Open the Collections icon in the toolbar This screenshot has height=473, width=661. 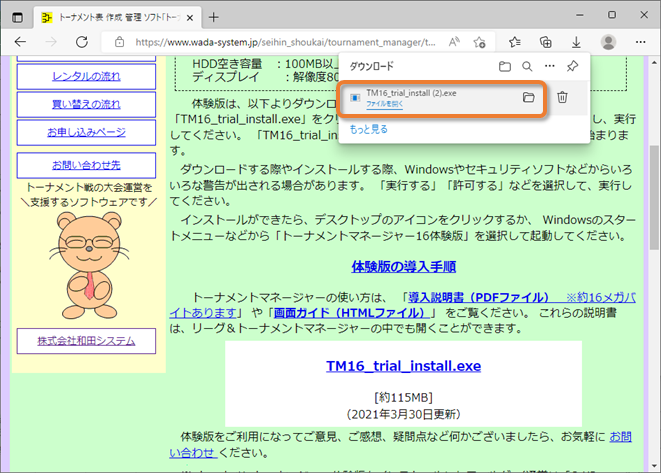[545, 42]
